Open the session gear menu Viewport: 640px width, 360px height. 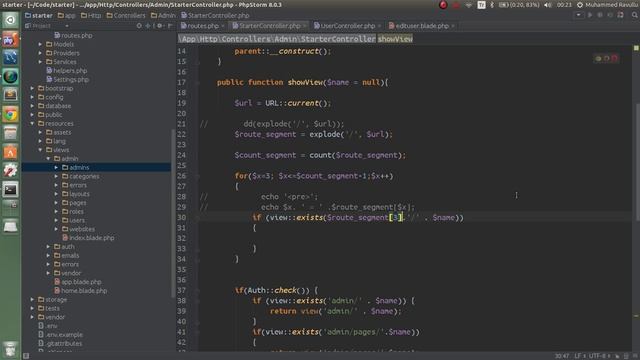580,5
